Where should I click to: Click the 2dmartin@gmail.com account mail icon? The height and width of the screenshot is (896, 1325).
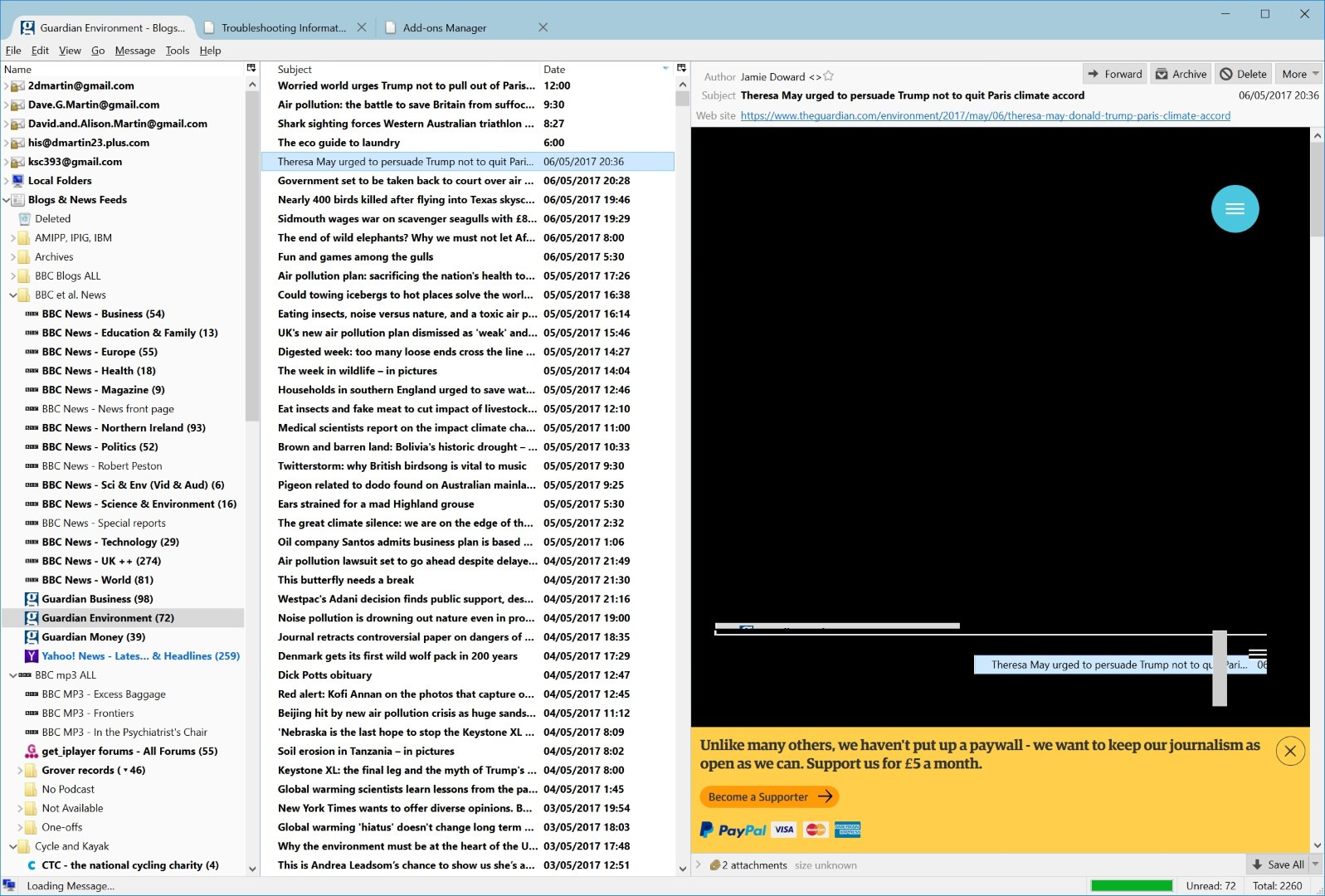pyautogui.click(x=18, y=85)
